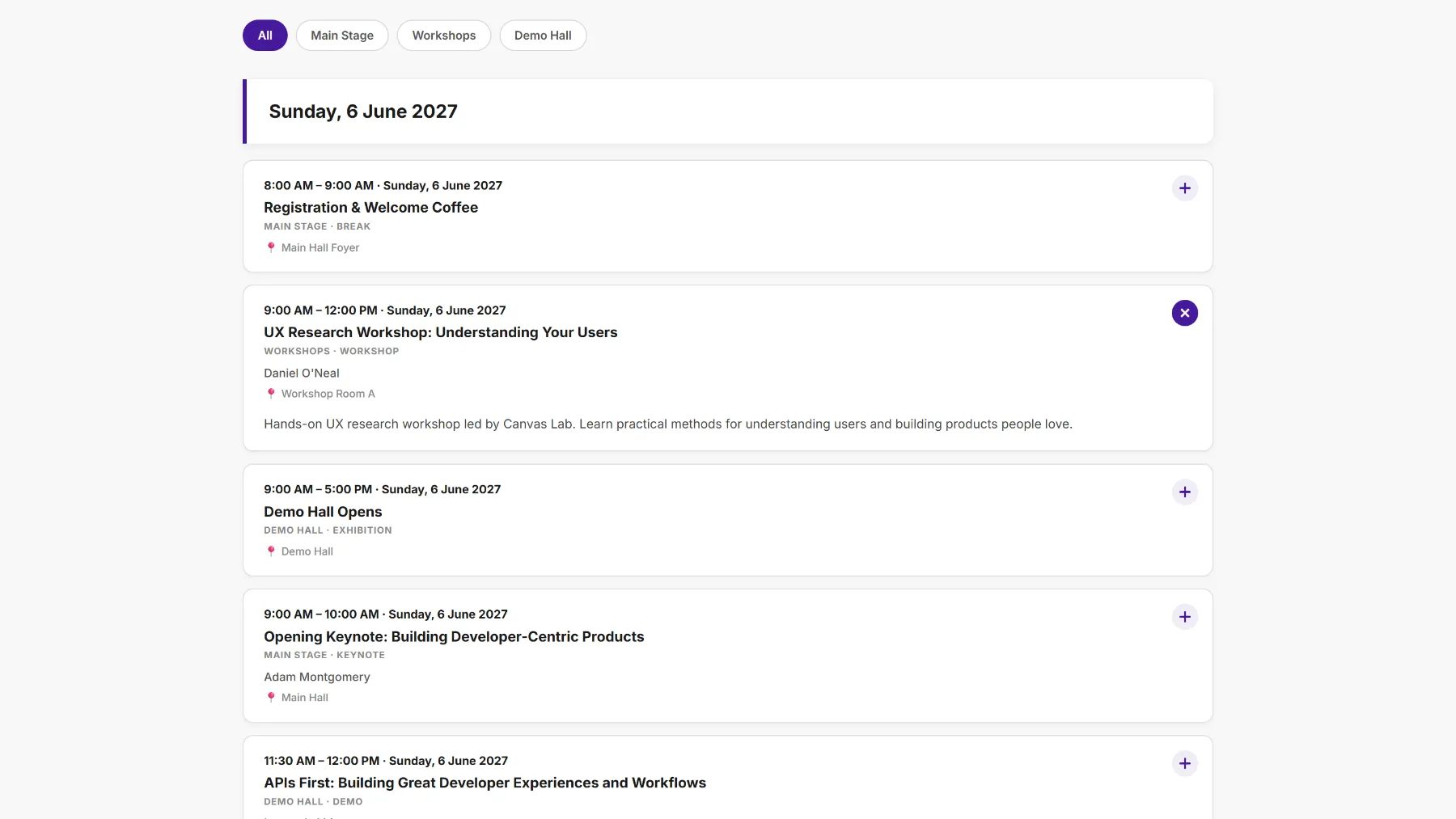This screenshot has height=819, width=1456.
Task: Open APIs First: Building Great Developer Experiences
Action: pos(485,783)
